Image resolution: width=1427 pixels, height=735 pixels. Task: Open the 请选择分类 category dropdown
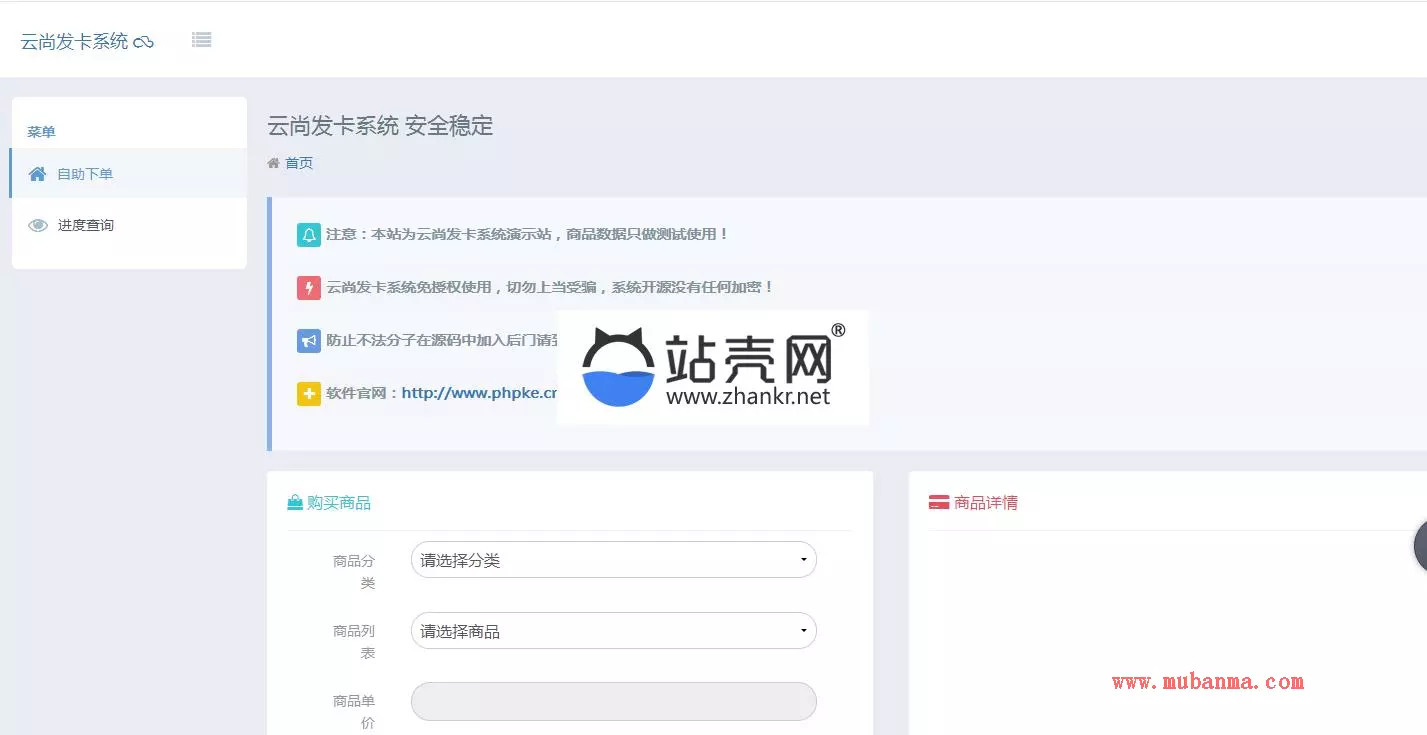point(613,560)
